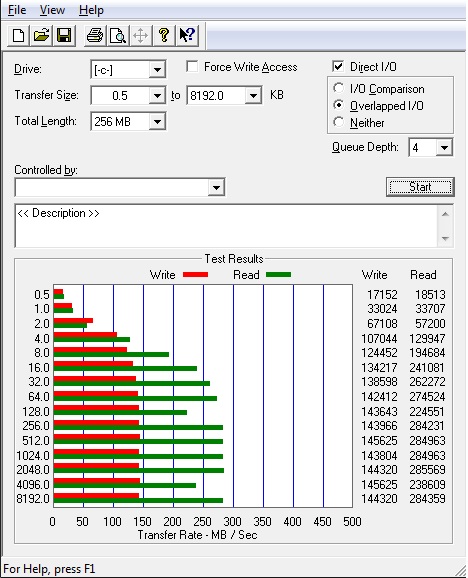468x578 pixels.
Task: Enable Force Write Access checkbox
Action: pos(192,67)
